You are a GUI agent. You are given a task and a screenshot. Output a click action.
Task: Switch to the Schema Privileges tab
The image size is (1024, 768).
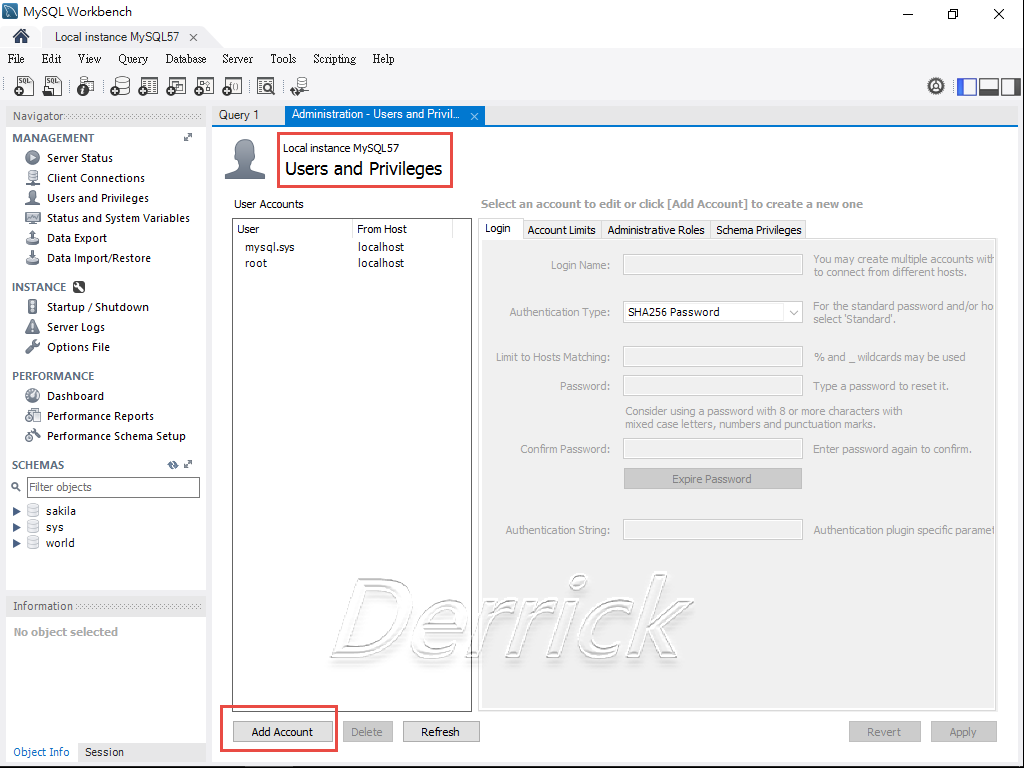(758, 230)
